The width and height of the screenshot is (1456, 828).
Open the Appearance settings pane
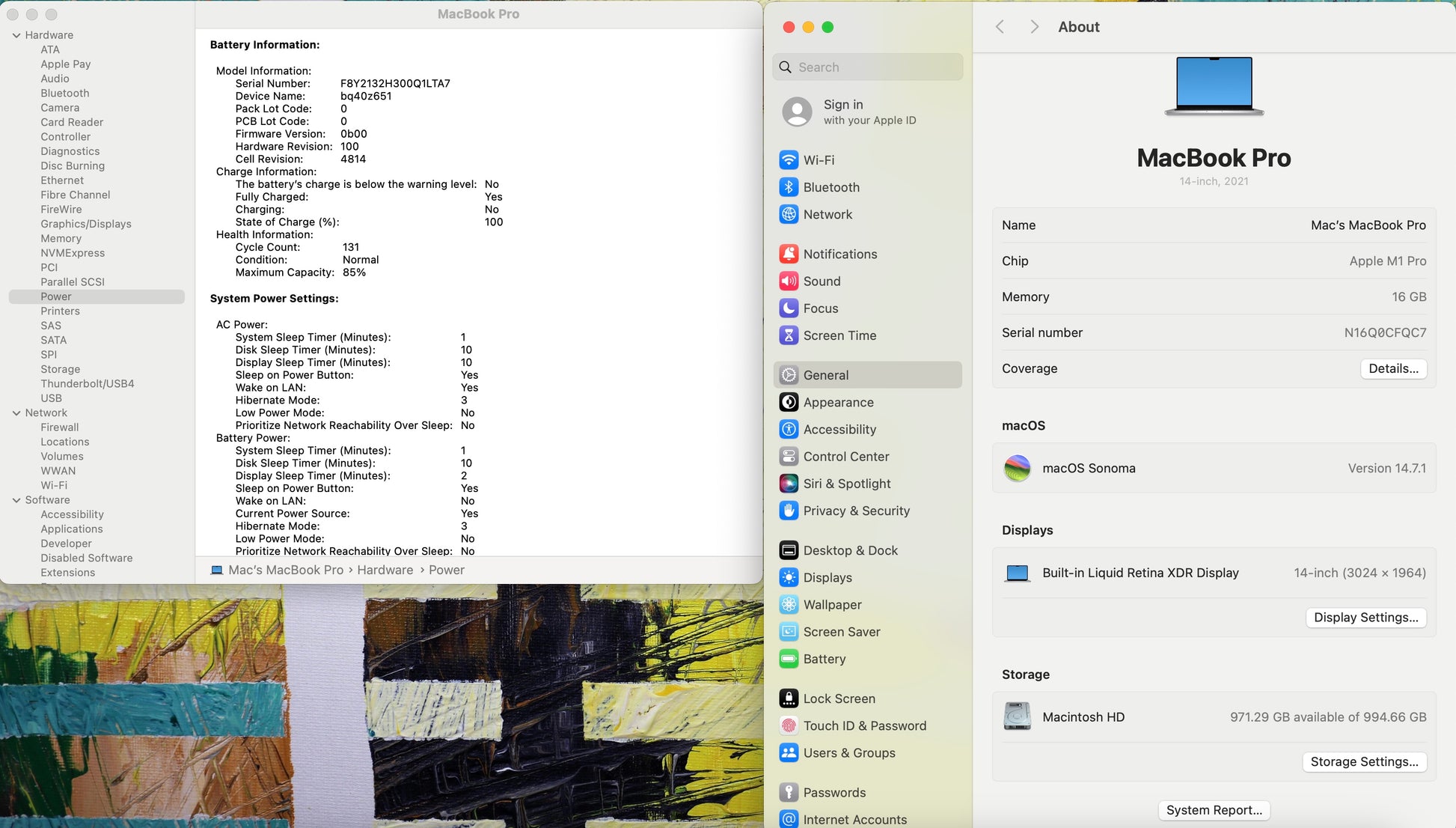coord(838,402)
